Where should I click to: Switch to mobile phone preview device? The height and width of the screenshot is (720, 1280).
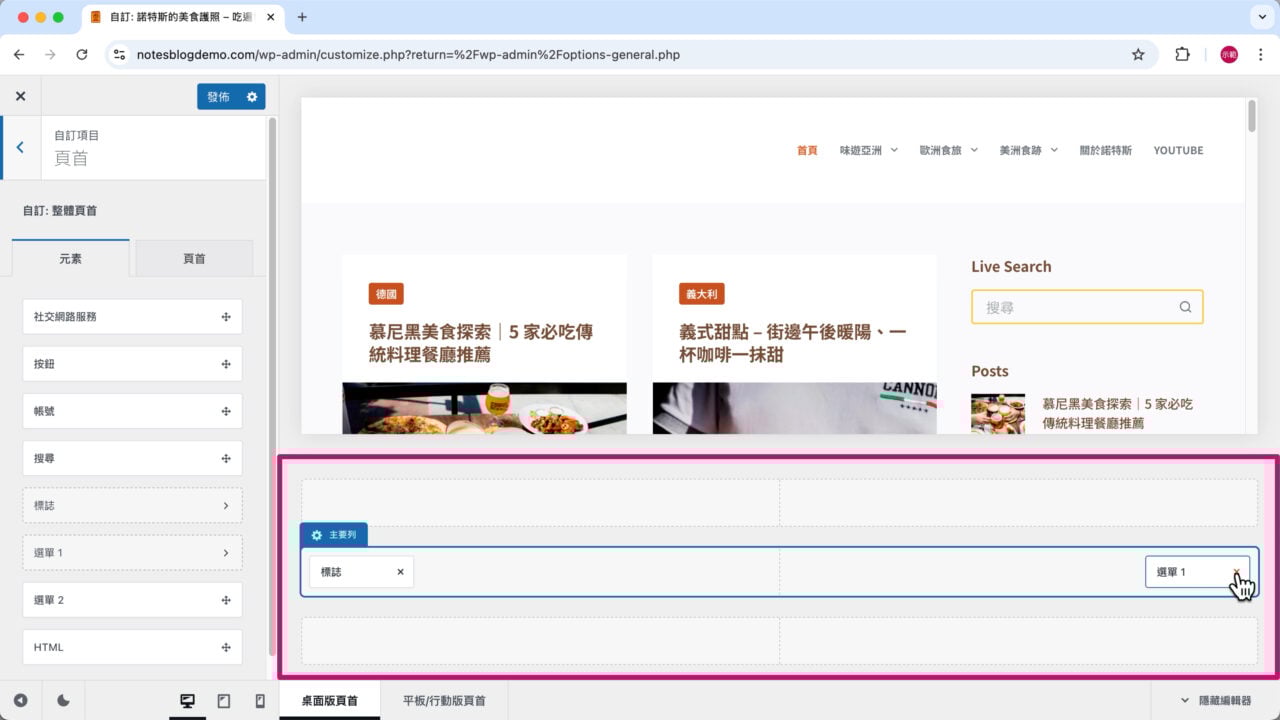point(260,701)
